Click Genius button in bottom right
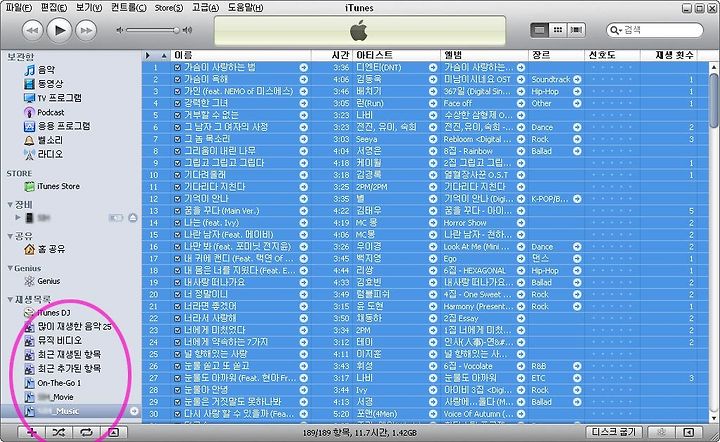Viewport: 720px width, 442px height. click(662, 432)
